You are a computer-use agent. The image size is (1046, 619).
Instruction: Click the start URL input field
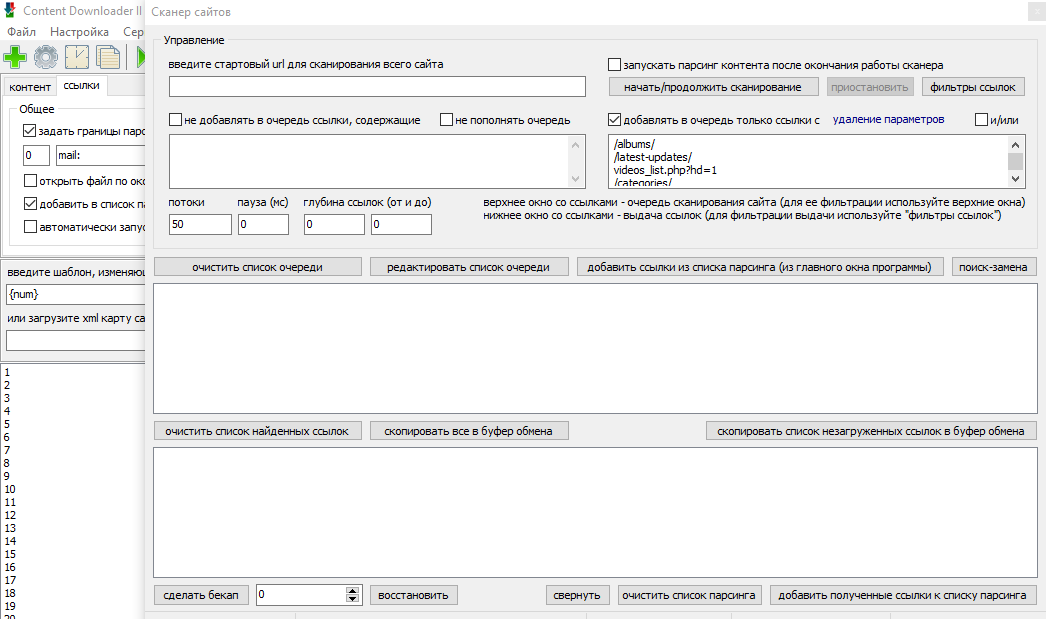click(377, 87)
